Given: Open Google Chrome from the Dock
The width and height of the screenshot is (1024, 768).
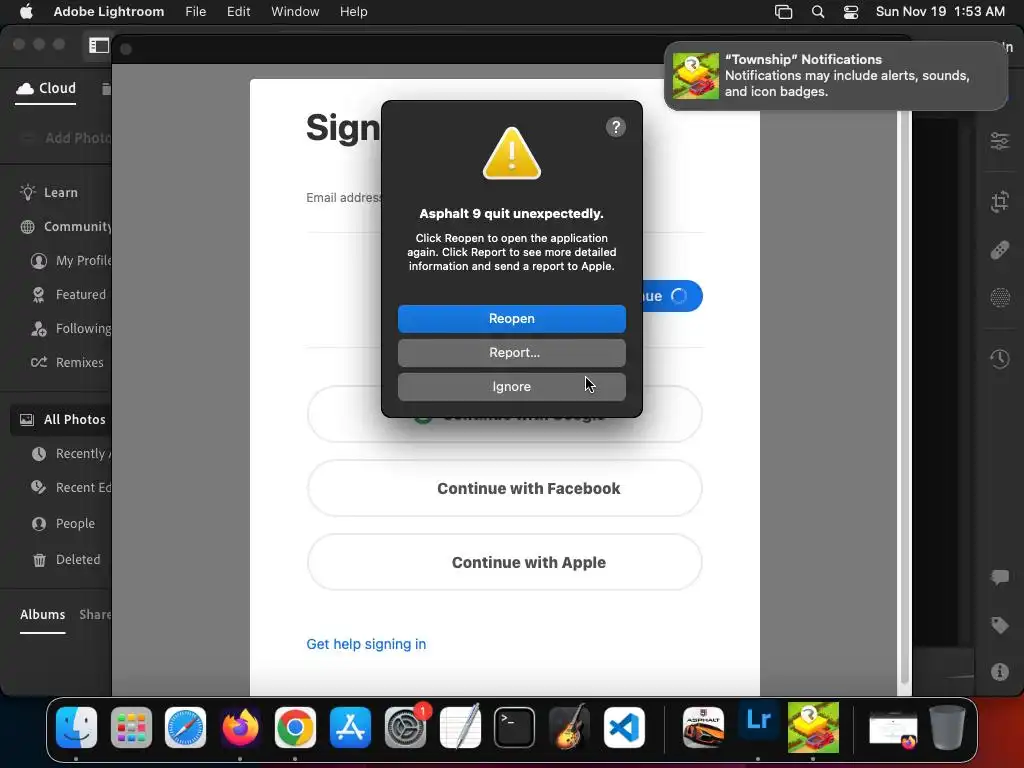Looking at the screenshot, I should click(295, 728).
